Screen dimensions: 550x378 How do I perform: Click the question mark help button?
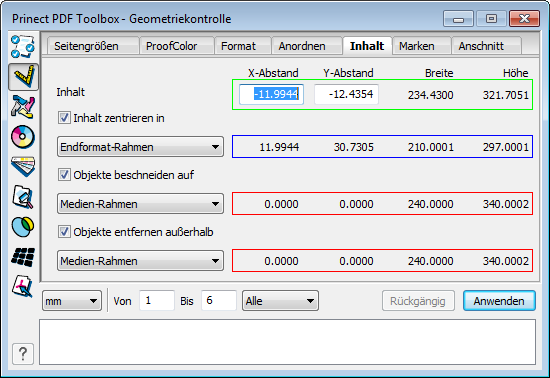23,354
